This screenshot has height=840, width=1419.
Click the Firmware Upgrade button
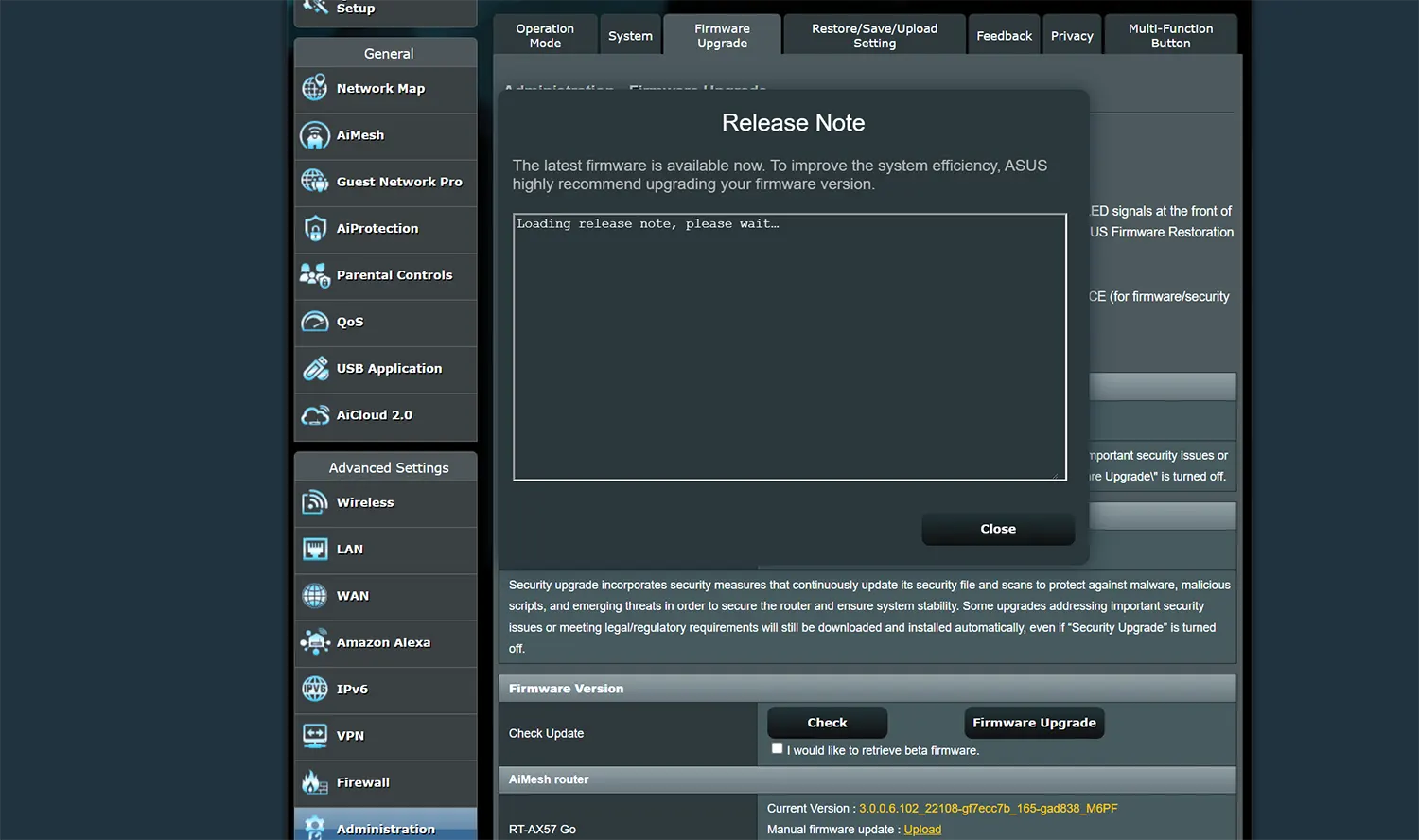point(1034,723)
